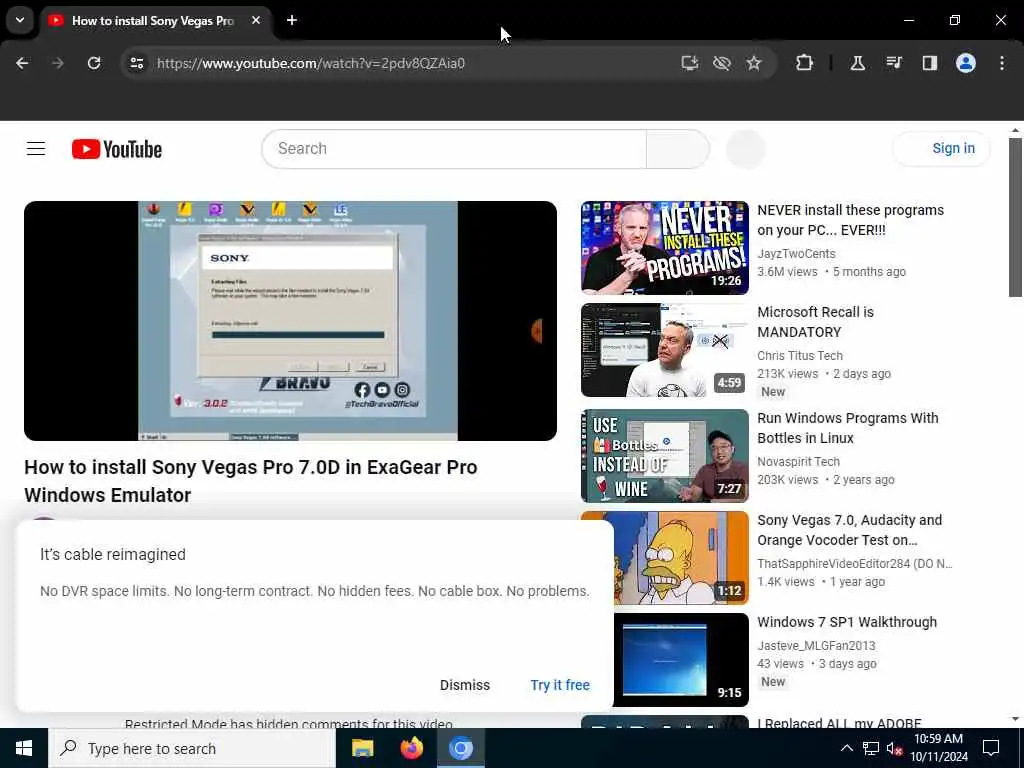
Task: Click the muted volume tray icon
Action: coord(894,748)
